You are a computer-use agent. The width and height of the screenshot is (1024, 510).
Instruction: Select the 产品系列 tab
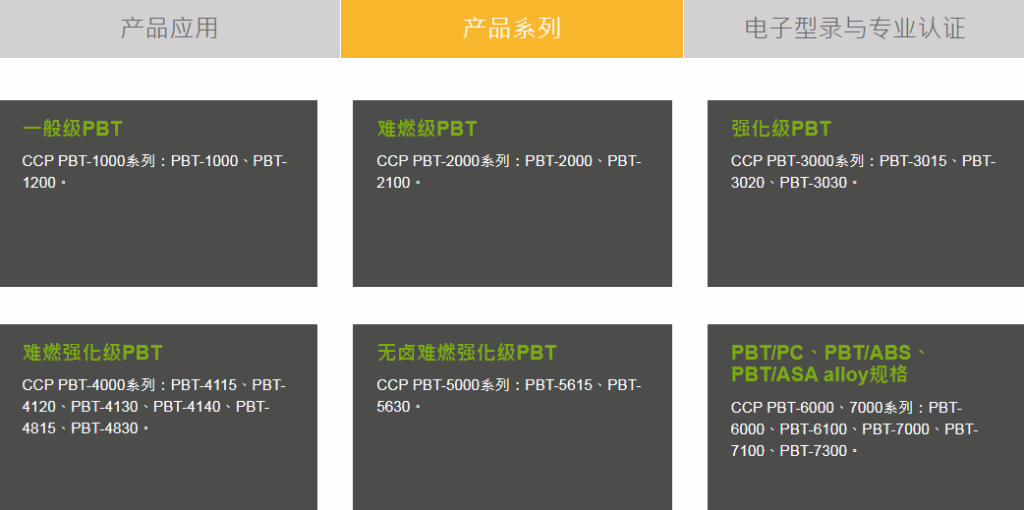pyautogui.click(x=511, y=29)
